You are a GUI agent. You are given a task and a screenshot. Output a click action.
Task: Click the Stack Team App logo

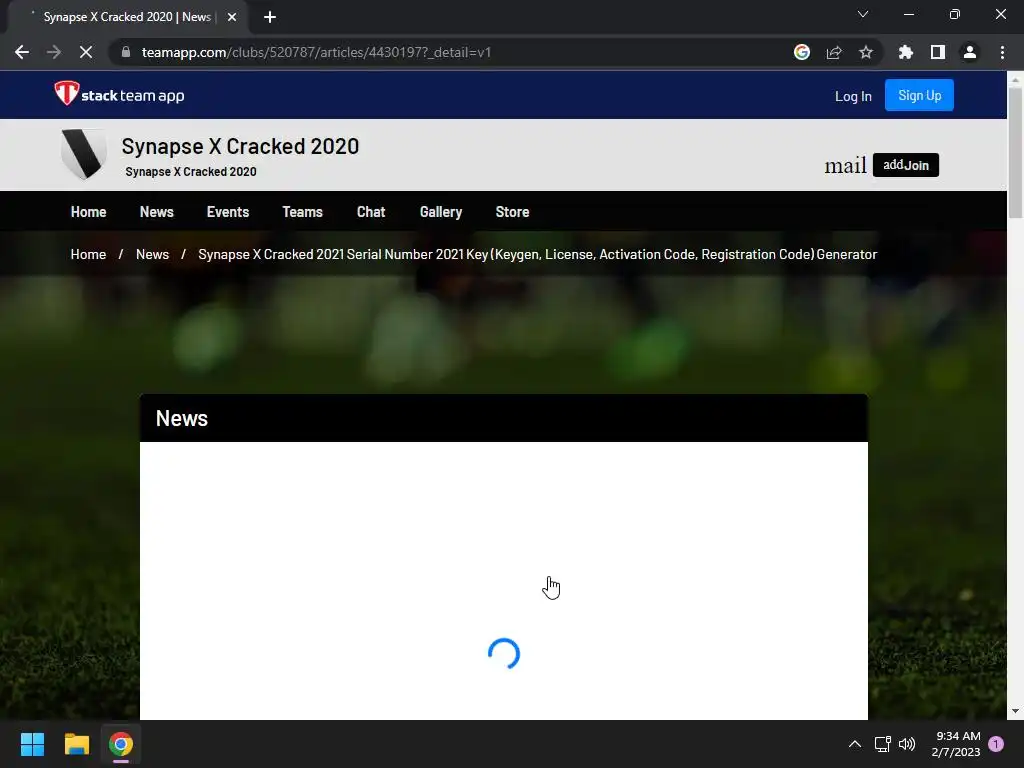(x=119, y=94)
